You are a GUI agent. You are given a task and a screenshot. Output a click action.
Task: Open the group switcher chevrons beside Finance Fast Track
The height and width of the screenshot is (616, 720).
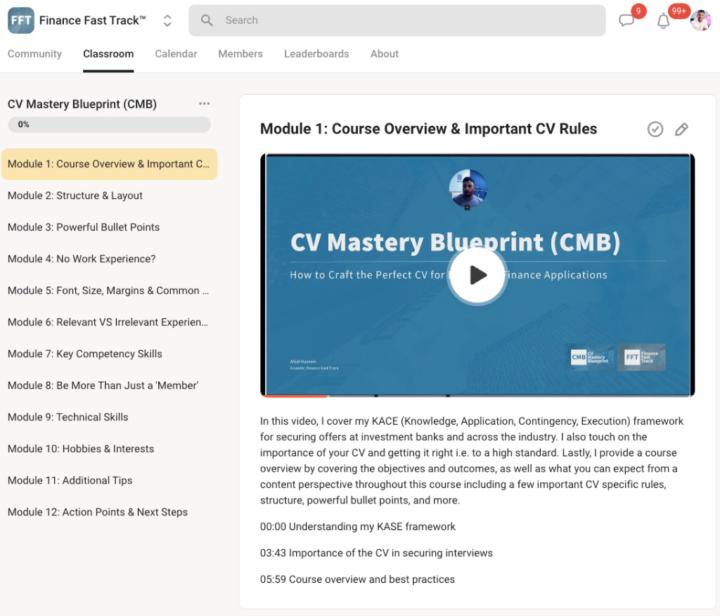coord(167,21)
